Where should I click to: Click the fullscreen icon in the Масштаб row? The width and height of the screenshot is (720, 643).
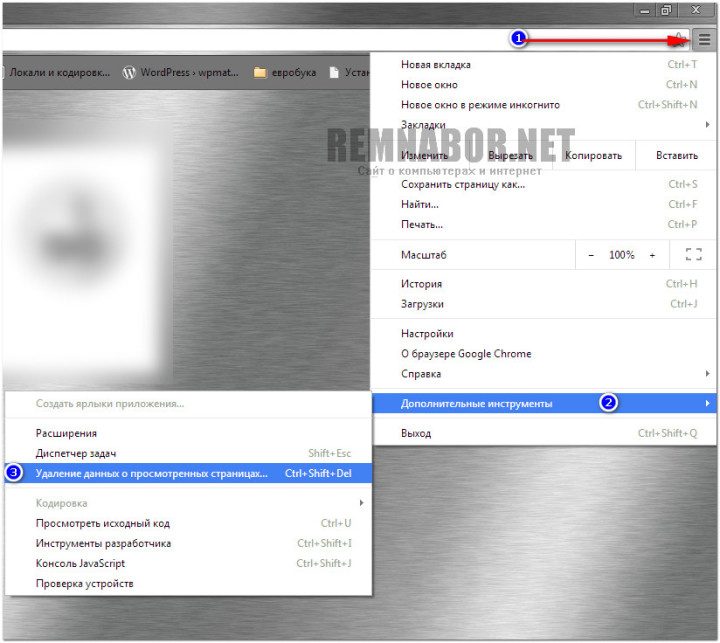point(693,255)
